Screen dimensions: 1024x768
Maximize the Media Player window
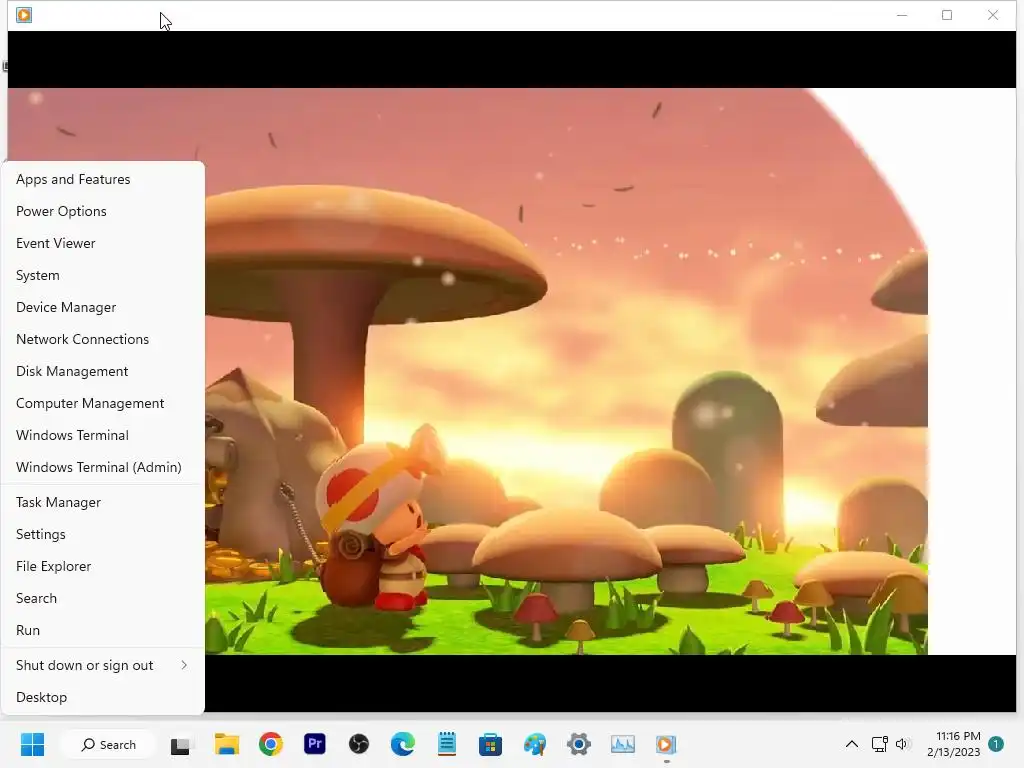(x=947, y=15)
